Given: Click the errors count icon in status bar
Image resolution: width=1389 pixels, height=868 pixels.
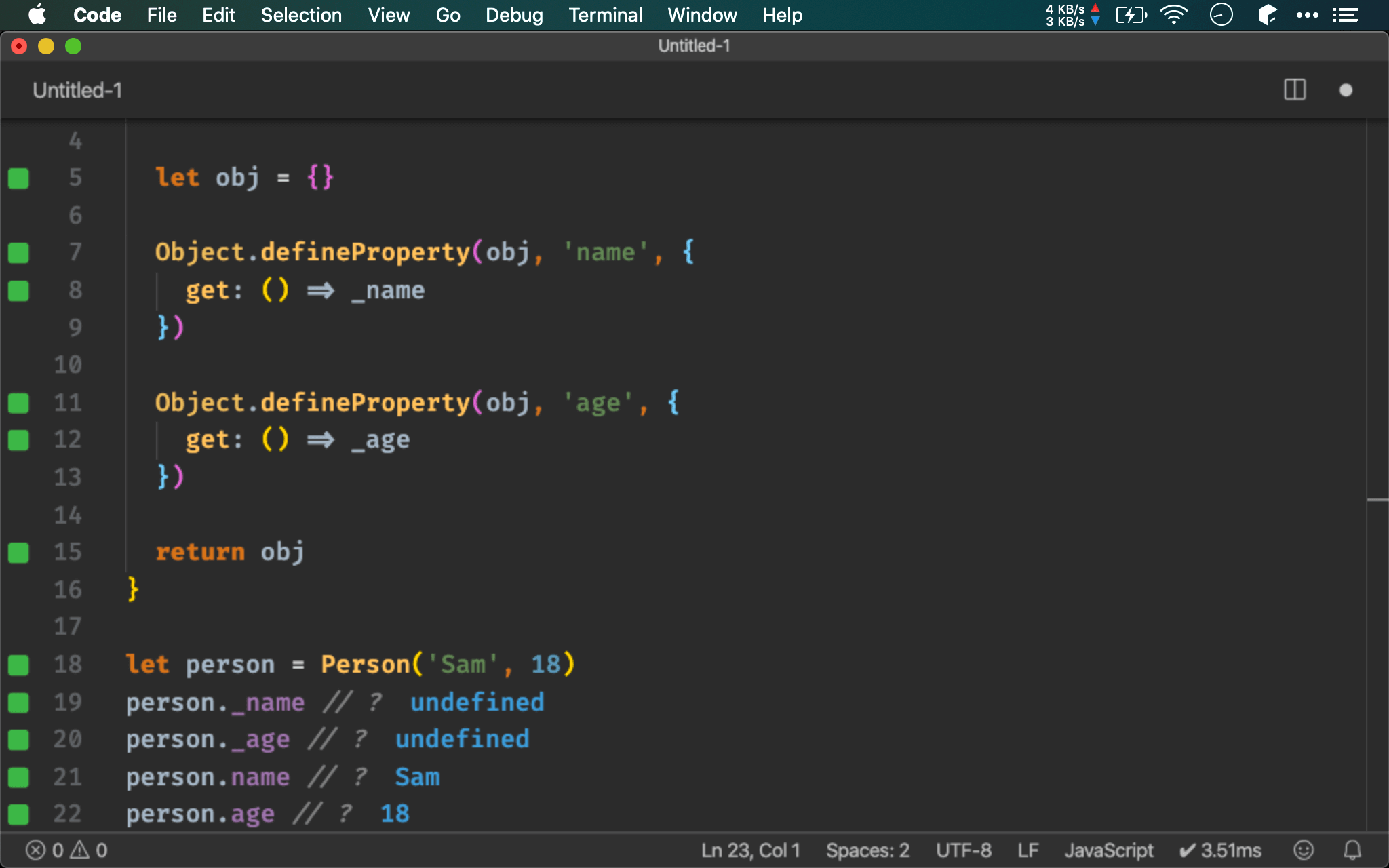Looking at the screenshot, I should [36, 850].
